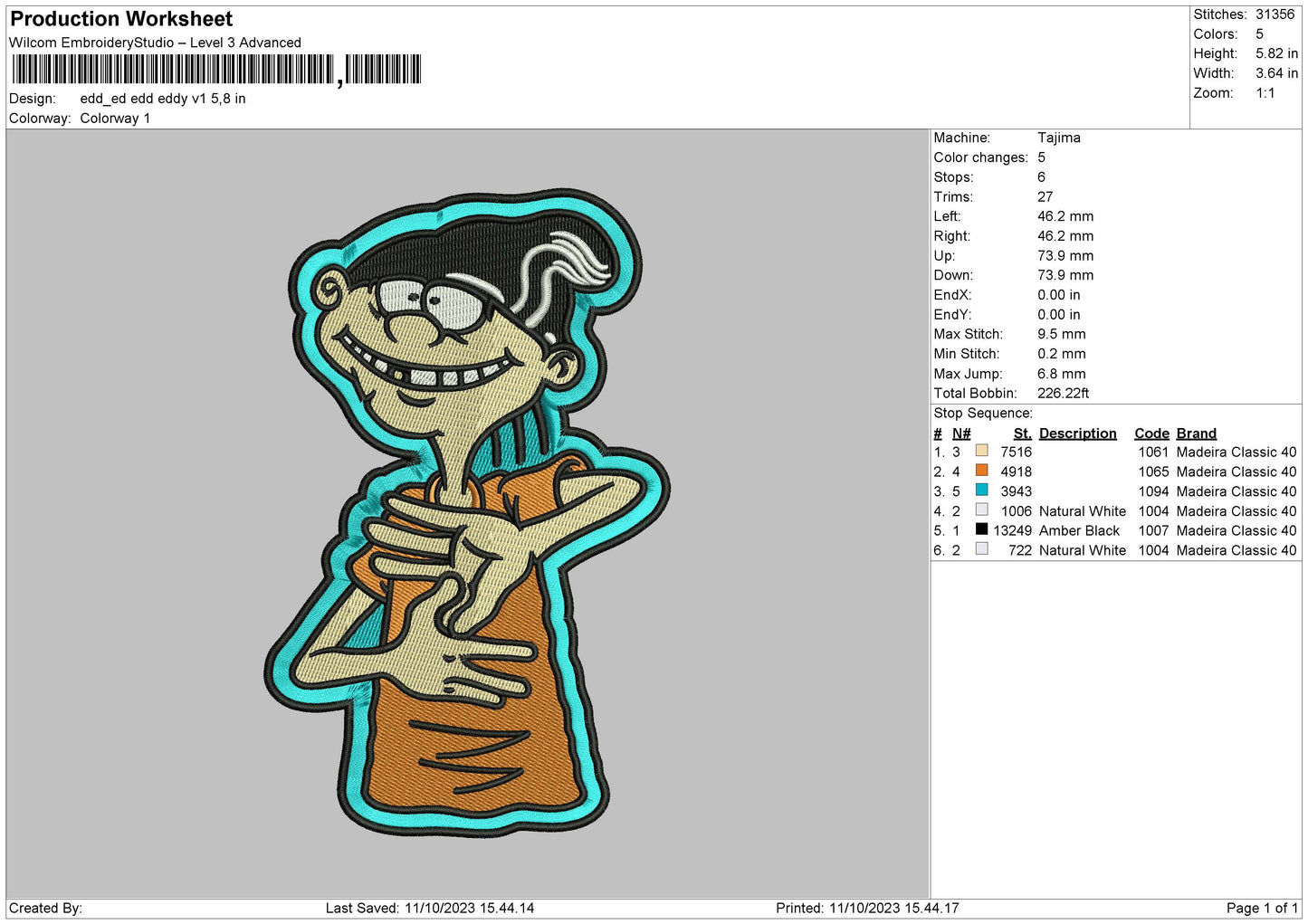Click the 'Production Worksheet' title

121,19
